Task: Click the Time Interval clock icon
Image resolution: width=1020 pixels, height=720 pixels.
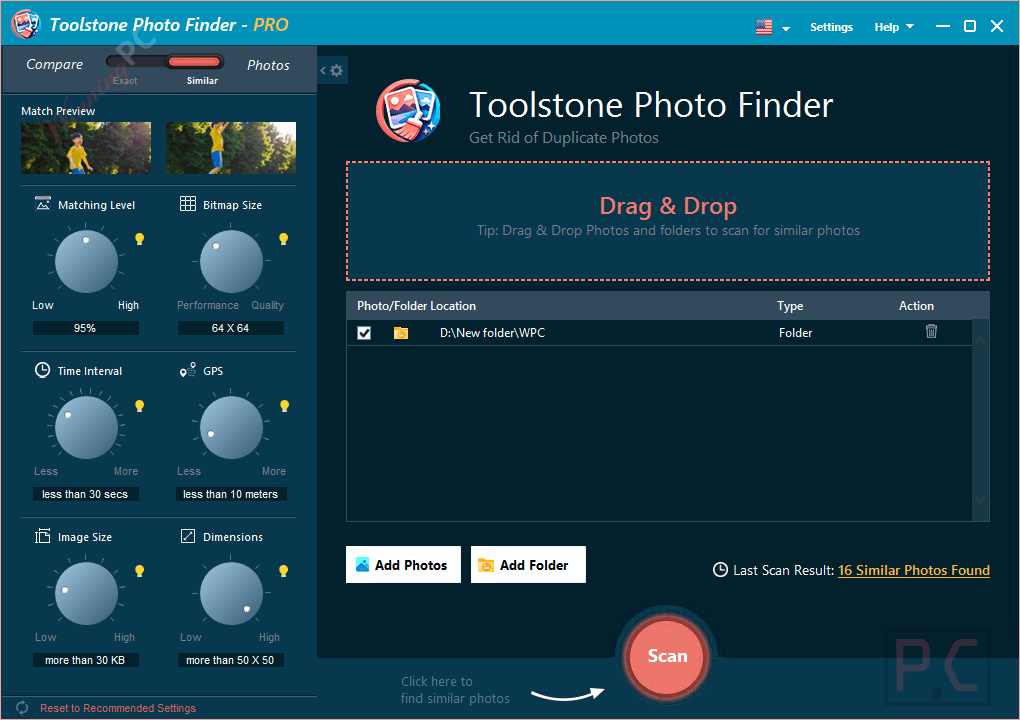Action: 42,370
